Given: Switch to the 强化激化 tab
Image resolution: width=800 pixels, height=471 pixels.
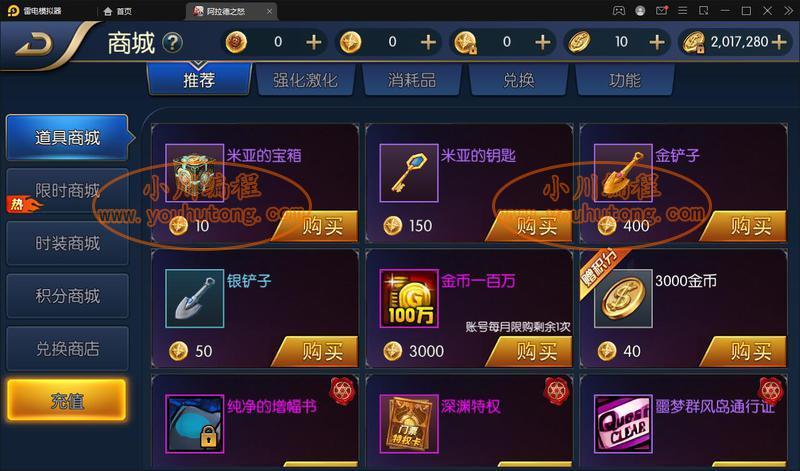Looking at the screenshot, I should (305, 80).
